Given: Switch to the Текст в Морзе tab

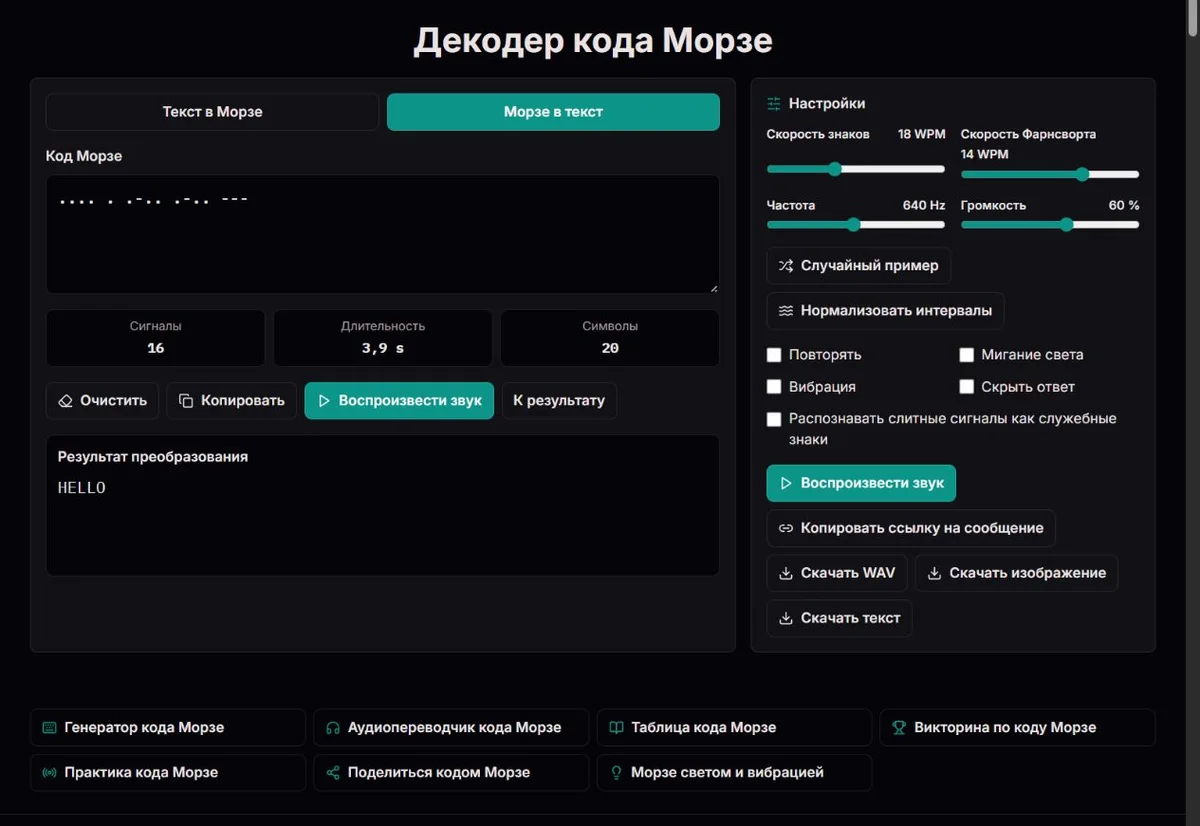Looking at the screenshot, I should [x=212, y=112].
